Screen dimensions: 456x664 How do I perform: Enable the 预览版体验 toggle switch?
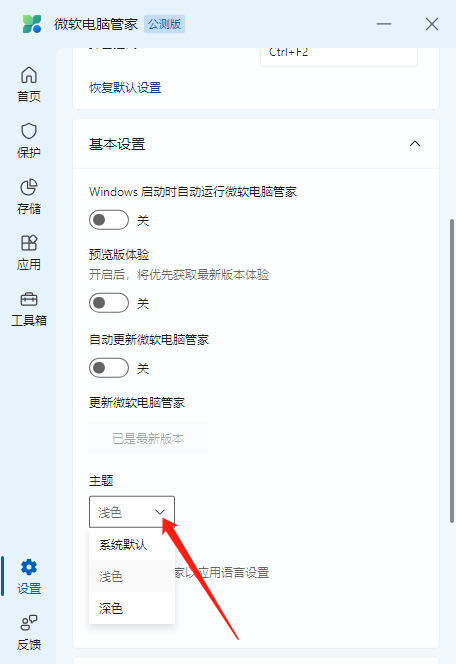[109, 303]
